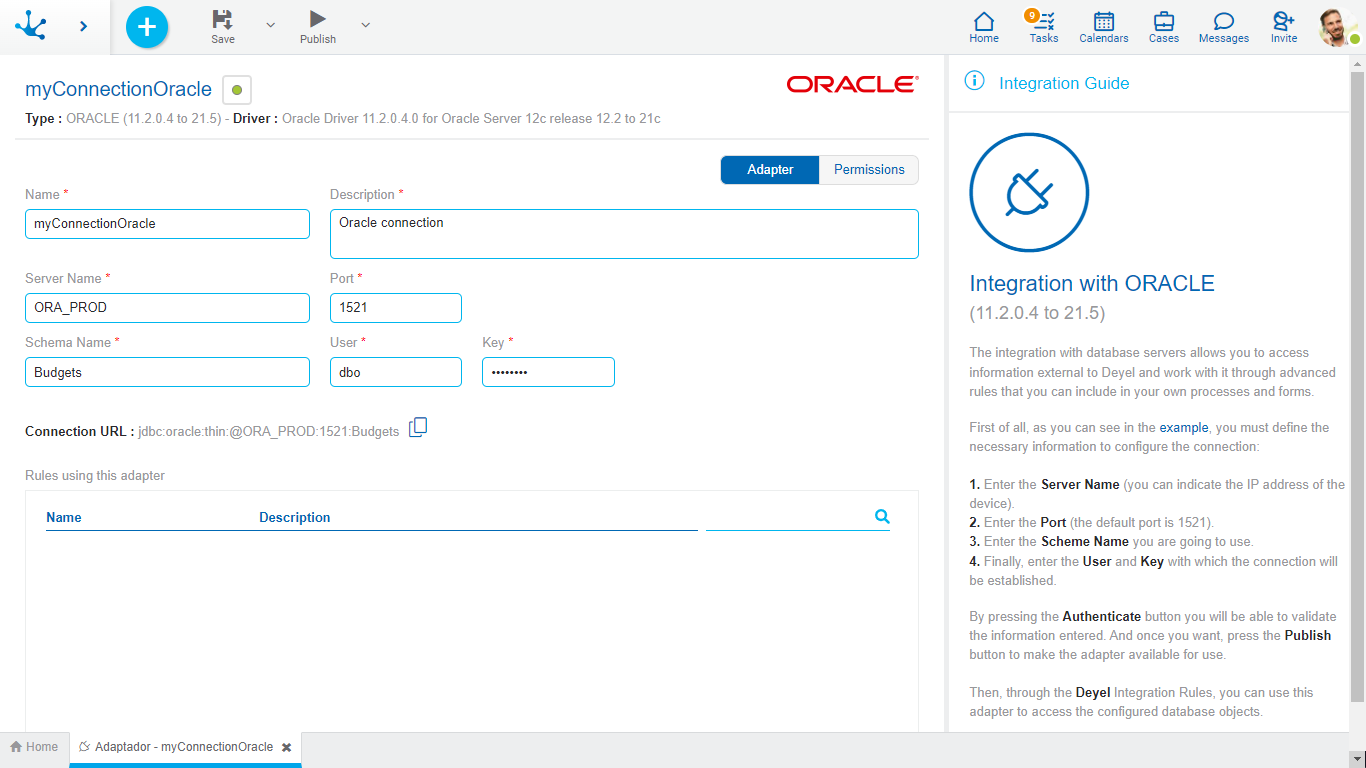Click the Publish play icon
The height and width of the screenshot is (768, 1366).
317,20
